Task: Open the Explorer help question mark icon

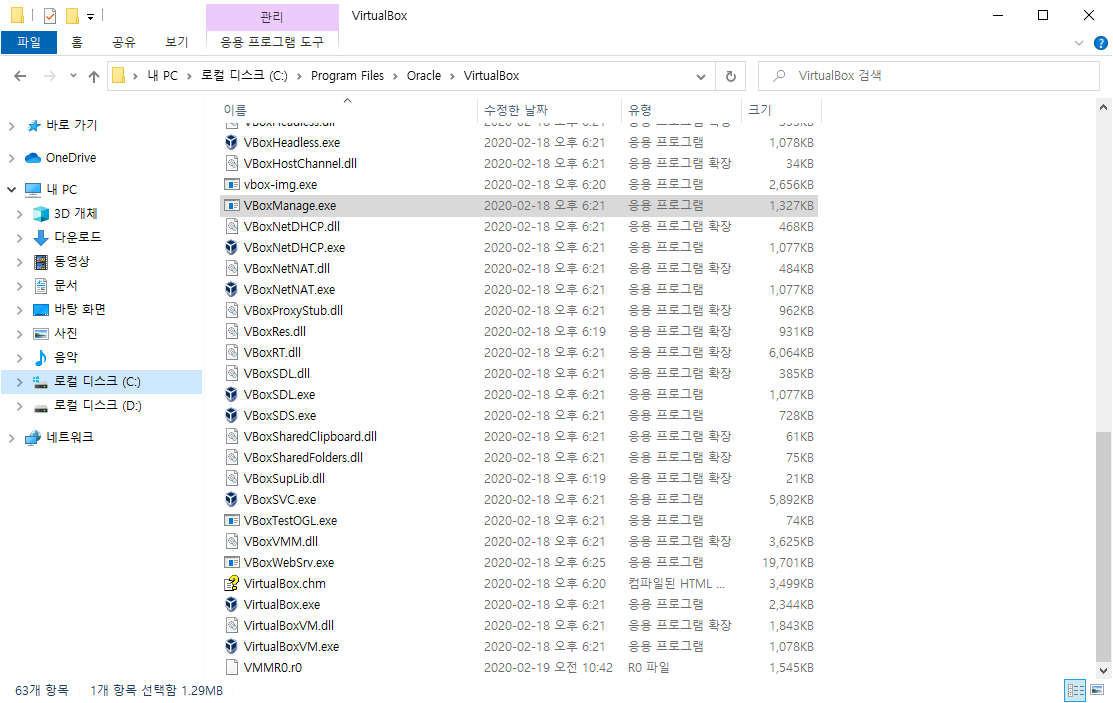Action: (1100, 43)
